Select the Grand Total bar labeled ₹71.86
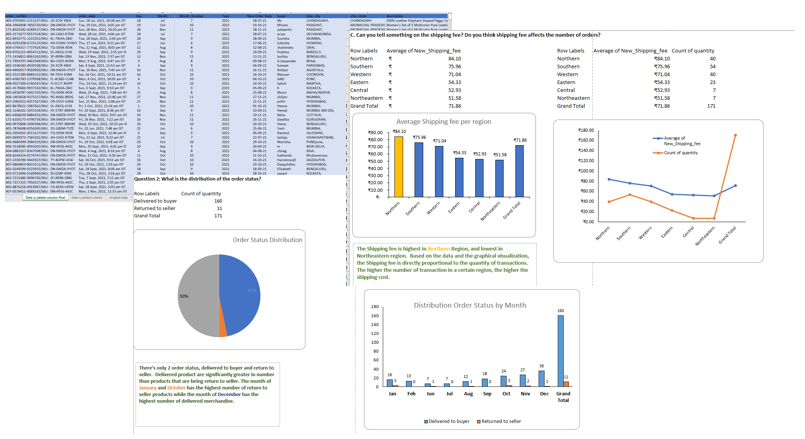 coord(519,171)
